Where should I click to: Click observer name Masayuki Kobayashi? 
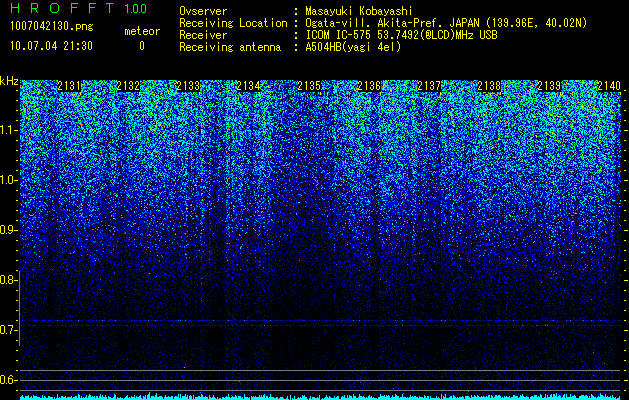pyautogui.click(x=359, y=12)
